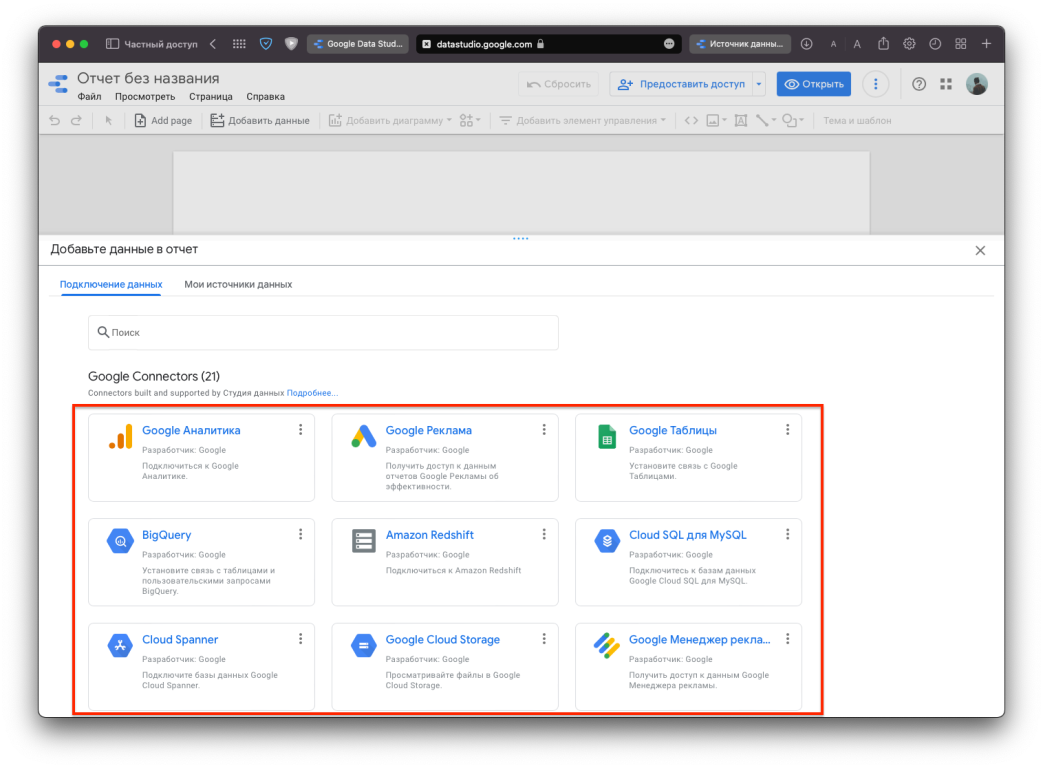Toggle the Safari sidebar icon
Image resolution: width=1043 pixels, height=768 pixels.
(x=112, y=44)
